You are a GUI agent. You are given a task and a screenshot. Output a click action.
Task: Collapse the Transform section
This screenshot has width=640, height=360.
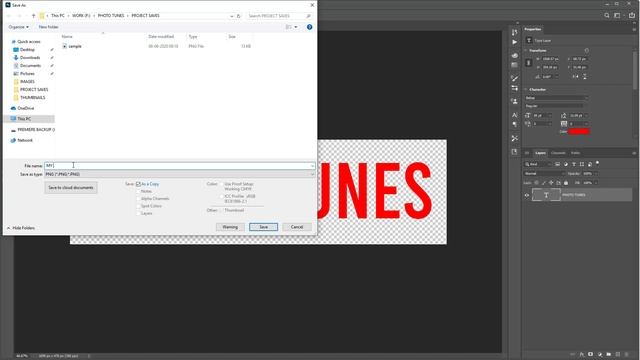click(526, 51)
